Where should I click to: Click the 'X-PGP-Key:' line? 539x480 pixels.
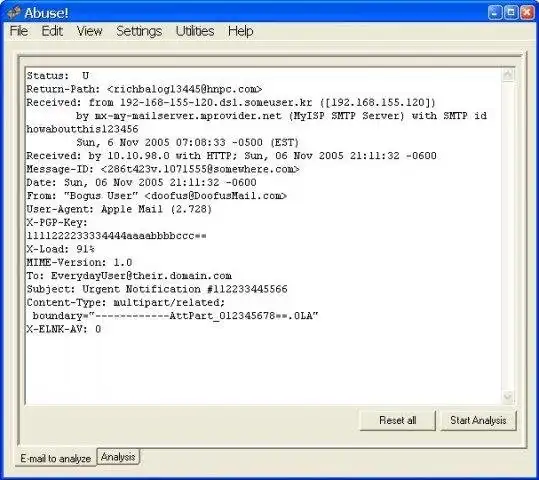57,222
